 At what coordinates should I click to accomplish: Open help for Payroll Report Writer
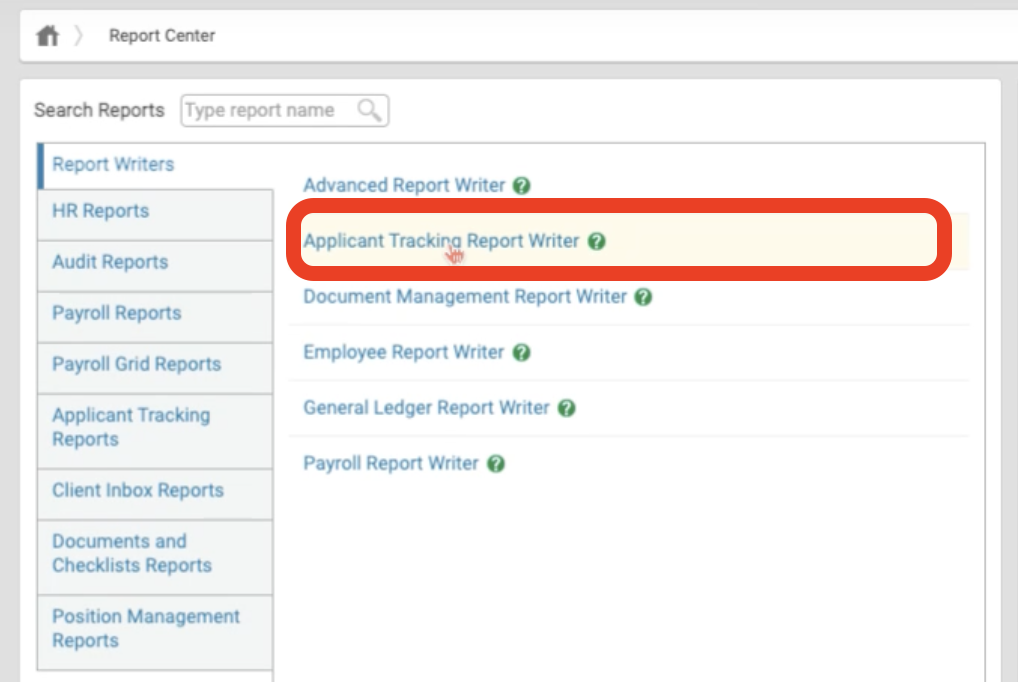[x=496, y=463]
